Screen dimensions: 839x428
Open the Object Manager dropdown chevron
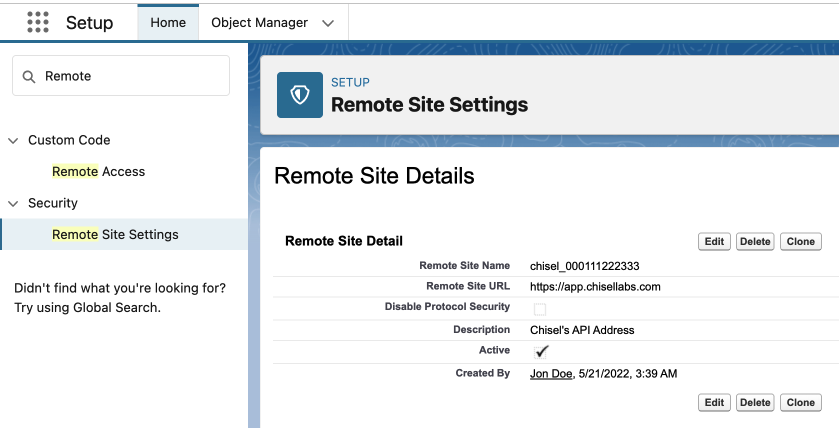[x=328, y=23]
